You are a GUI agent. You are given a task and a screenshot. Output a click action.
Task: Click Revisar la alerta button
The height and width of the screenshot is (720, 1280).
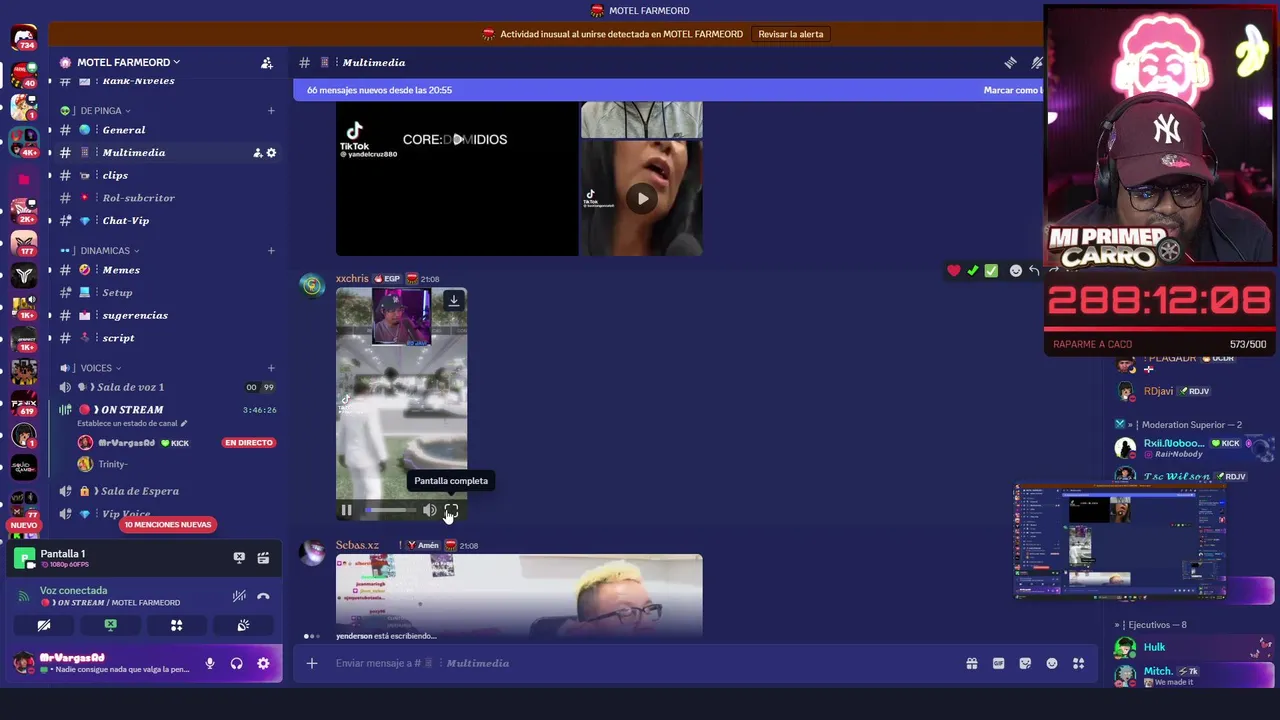tap(791, 34)
